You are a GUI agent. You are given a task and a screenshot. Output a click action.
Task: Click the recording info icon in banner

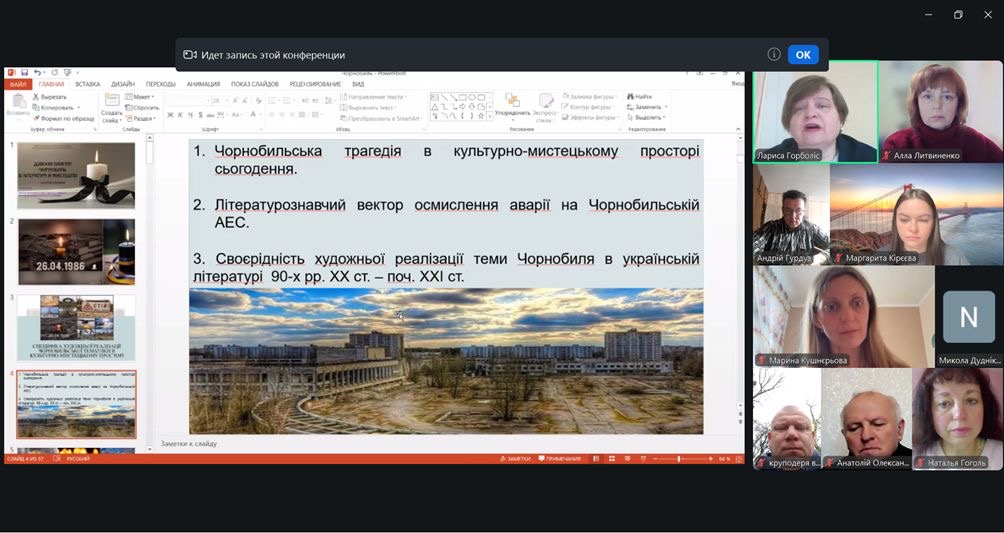point(774,55)
